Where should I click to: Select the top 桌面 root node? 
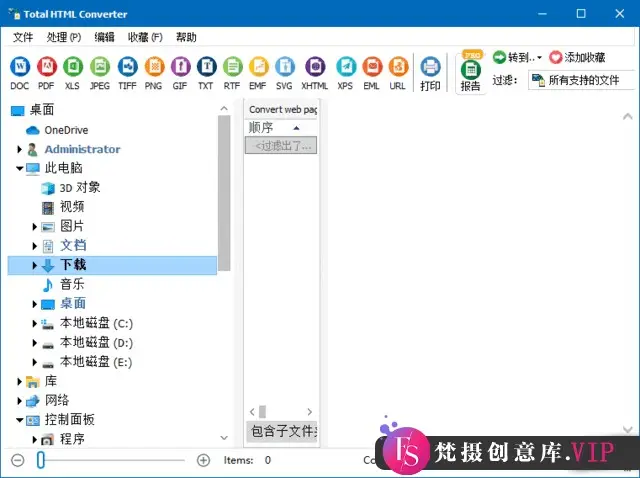point(42,110)
